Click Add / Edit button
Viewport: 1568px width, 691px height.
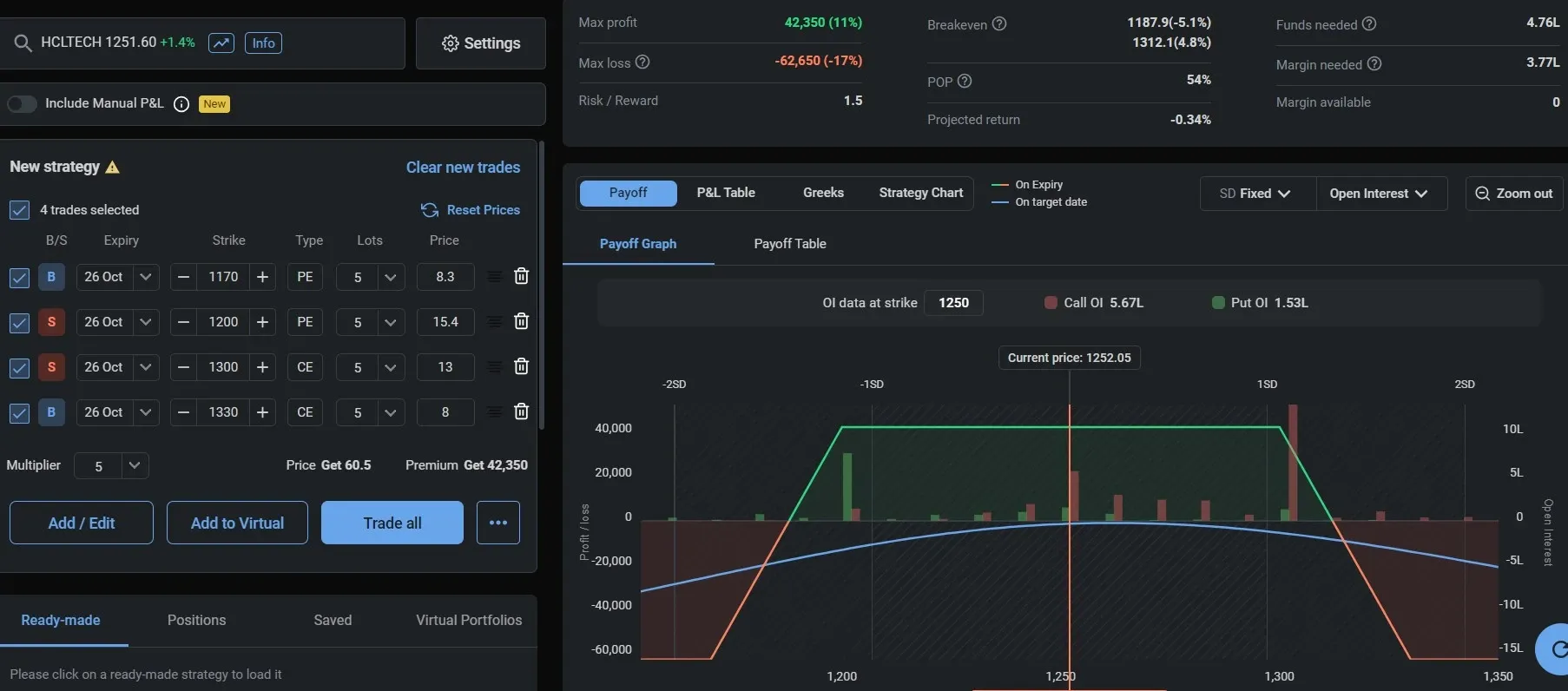pos(82,523)
